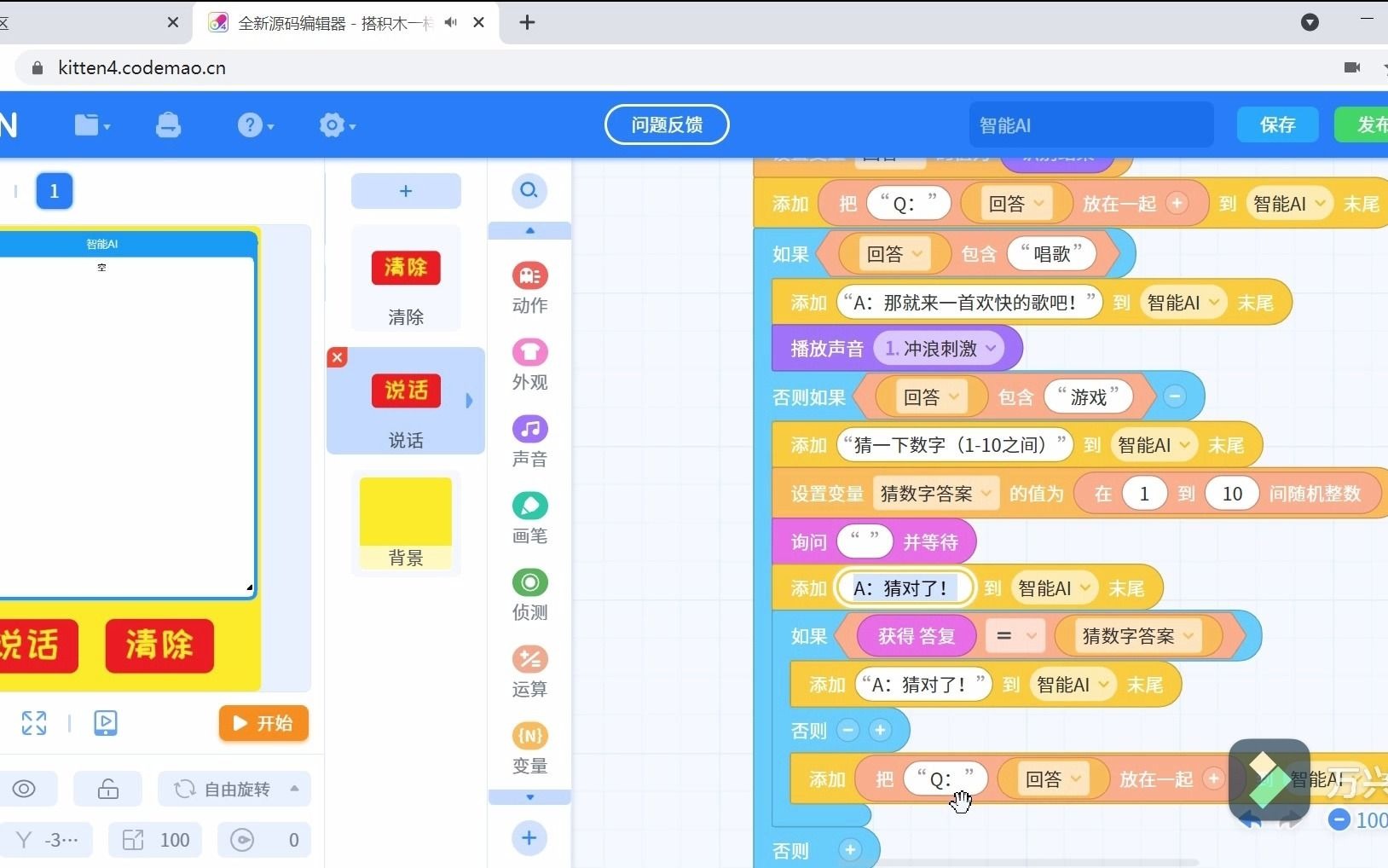Open the backpack icon in header
The height and width of the screenshot is (868, 1388).
point(168,125)
